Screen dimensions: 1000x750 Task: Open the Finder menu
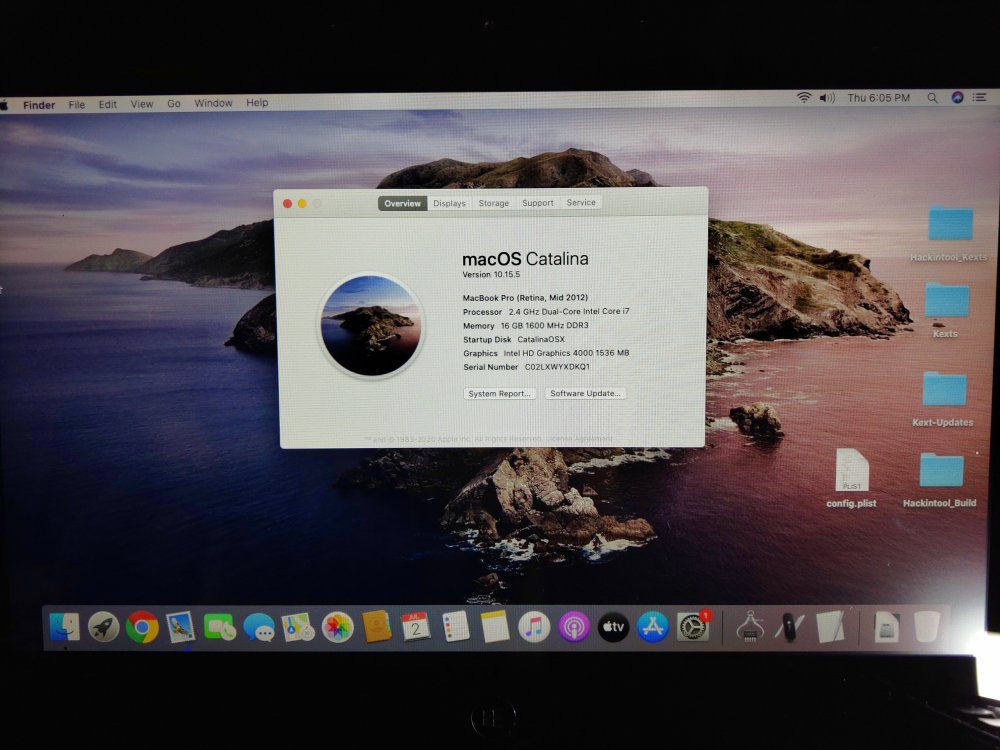[39, 105]
